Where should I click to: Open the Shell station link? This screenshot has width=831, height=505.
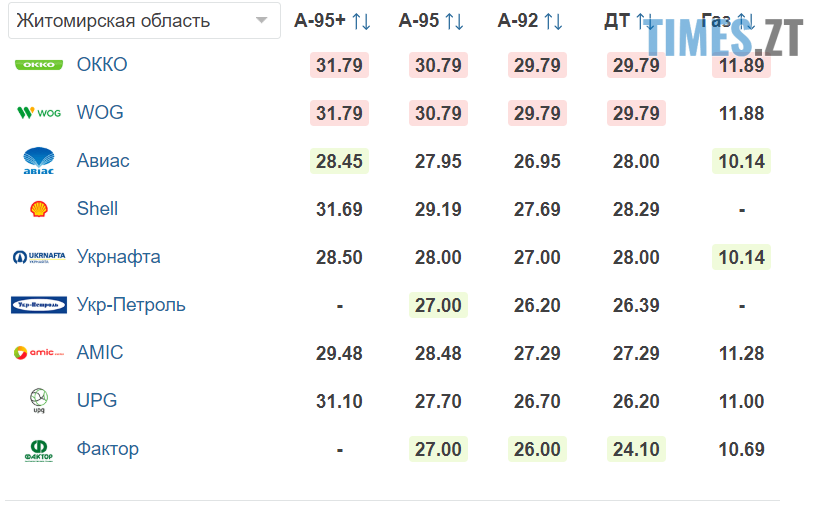[x=97, y=209]
